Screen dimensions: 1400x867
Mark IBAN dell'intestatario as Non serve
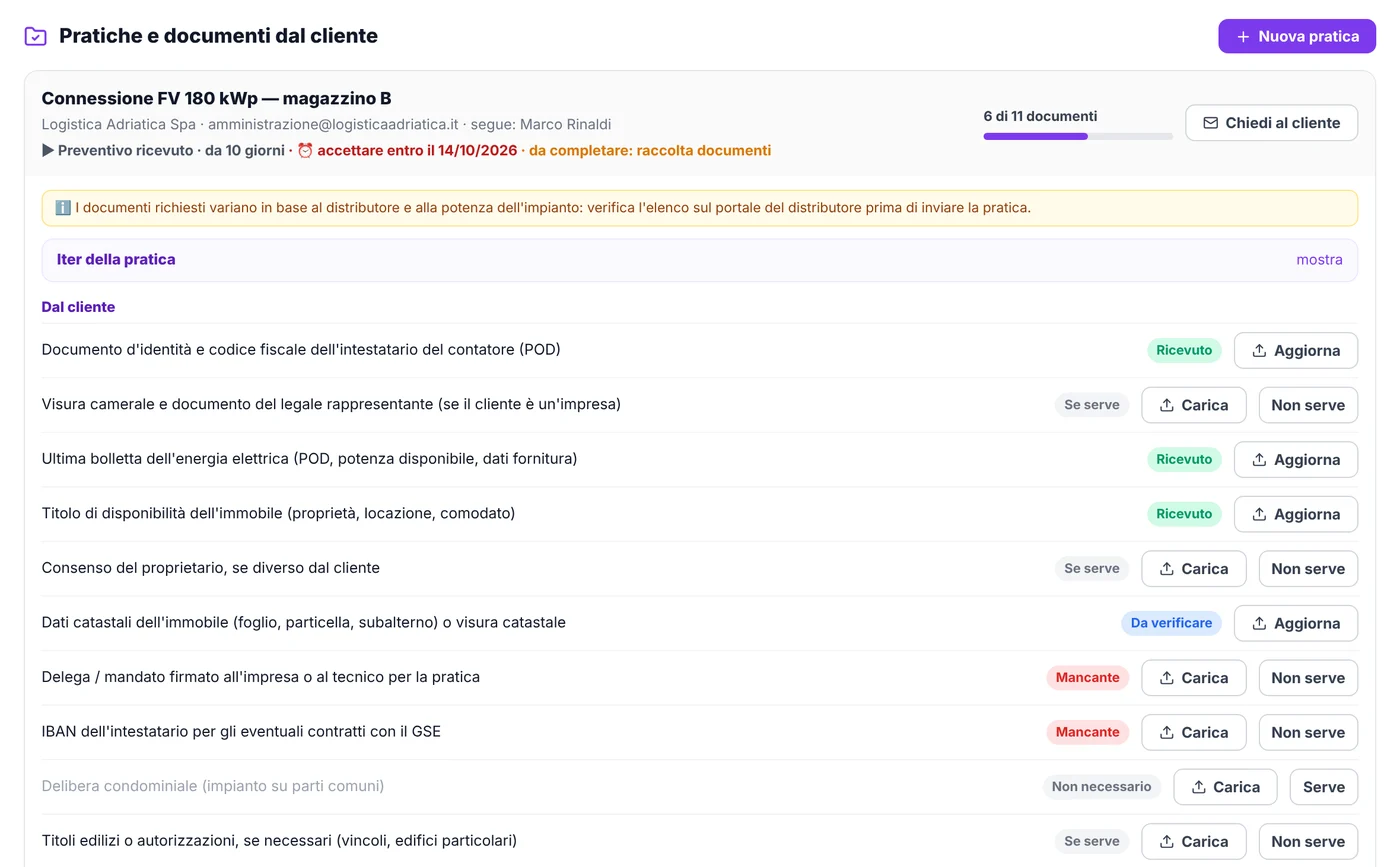pos(1308,732)
